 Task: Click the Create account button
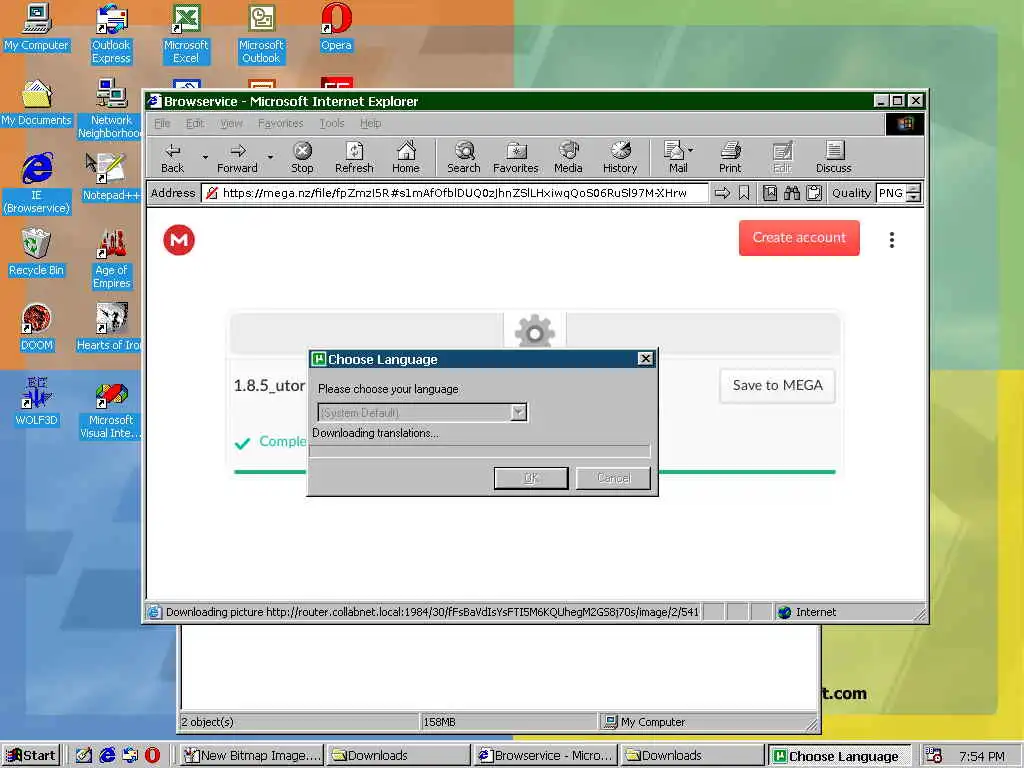coord(799,238)
